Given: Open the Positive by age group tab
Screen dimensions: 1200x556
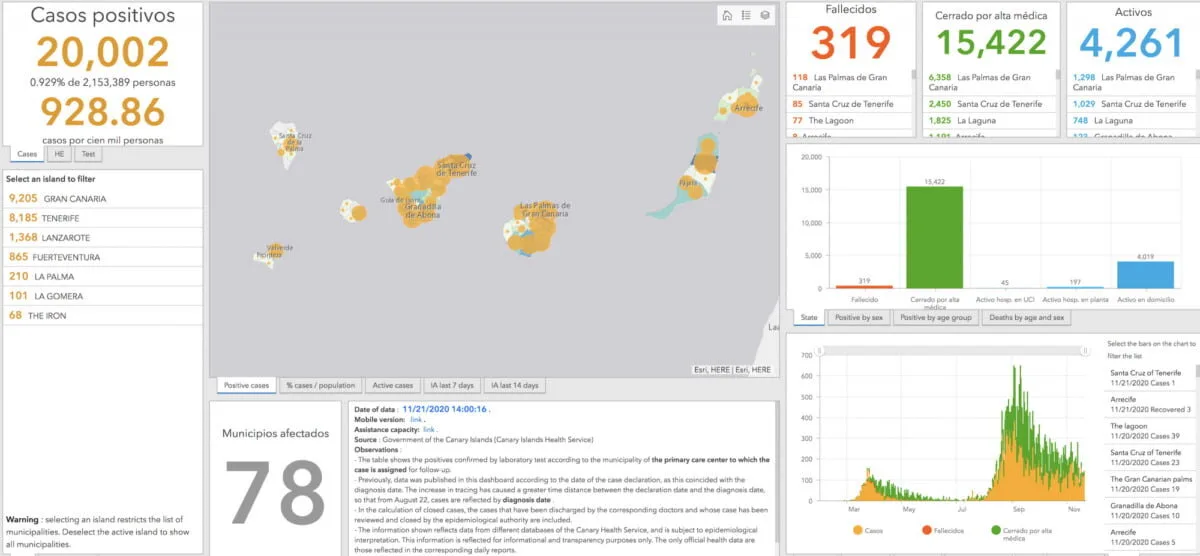Looking at the screenshot, I should click(x=935, y=318).
